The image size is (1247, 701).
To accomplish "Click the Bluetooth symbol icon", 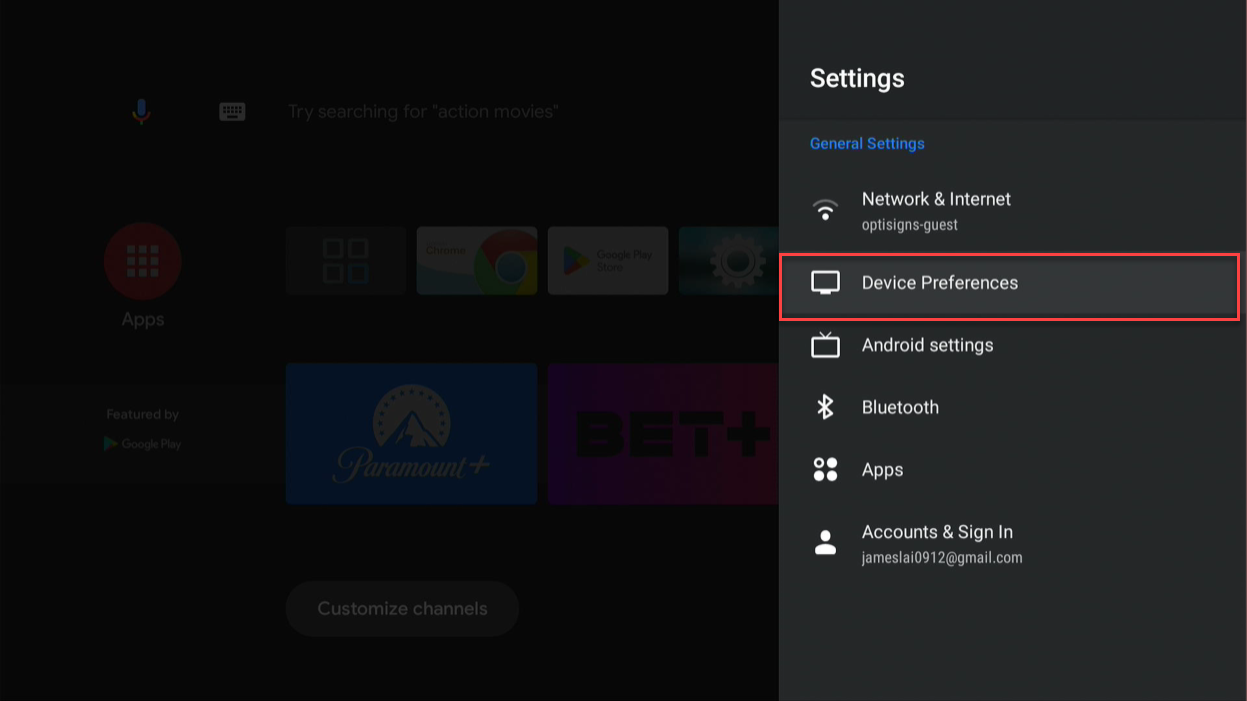I will [x=825, y=407].
